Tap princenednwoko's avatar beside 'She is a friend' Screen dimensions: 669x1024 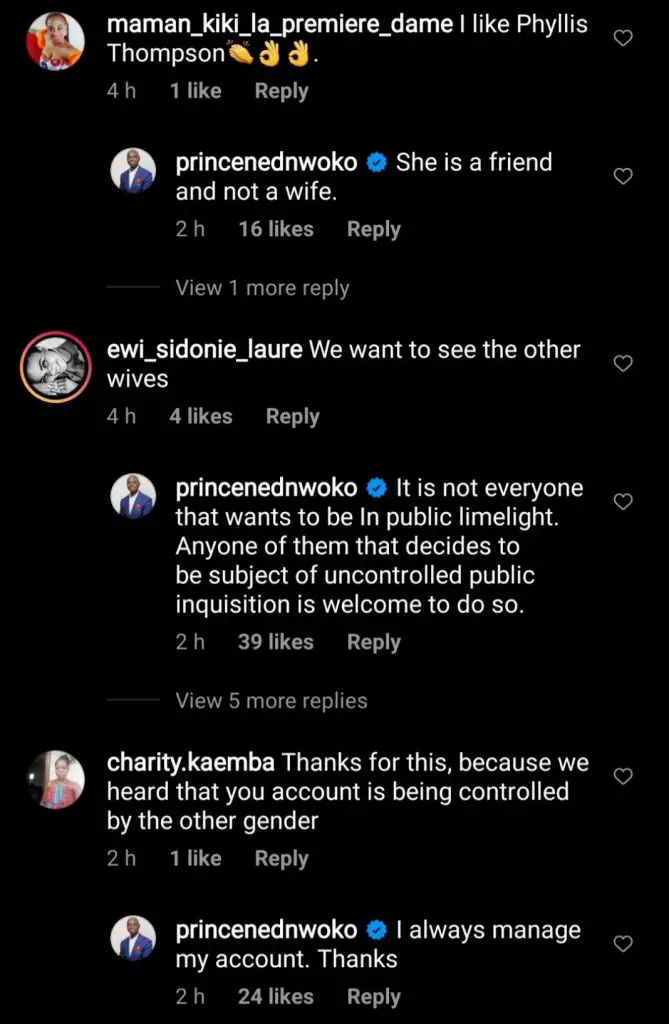(x=133, y=172)
